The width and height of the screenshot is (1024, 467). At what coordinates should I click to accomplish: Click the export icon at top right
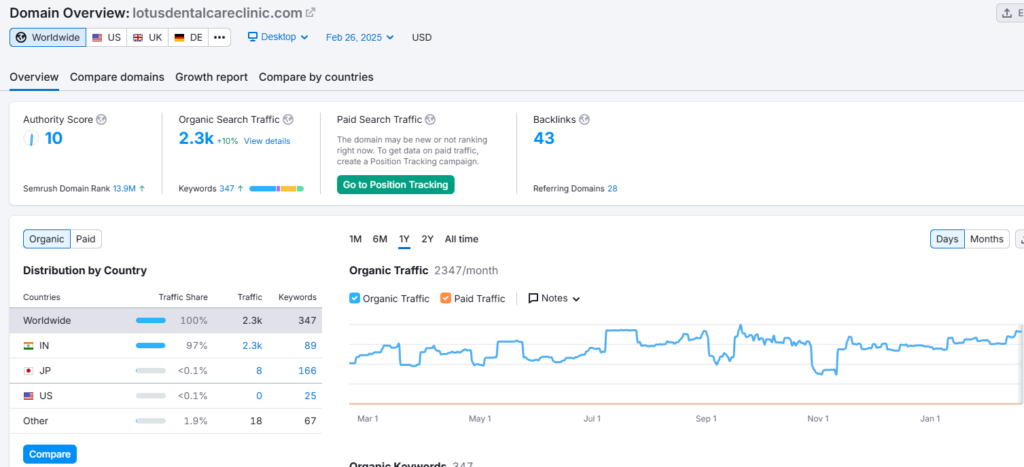[1008, 13]
